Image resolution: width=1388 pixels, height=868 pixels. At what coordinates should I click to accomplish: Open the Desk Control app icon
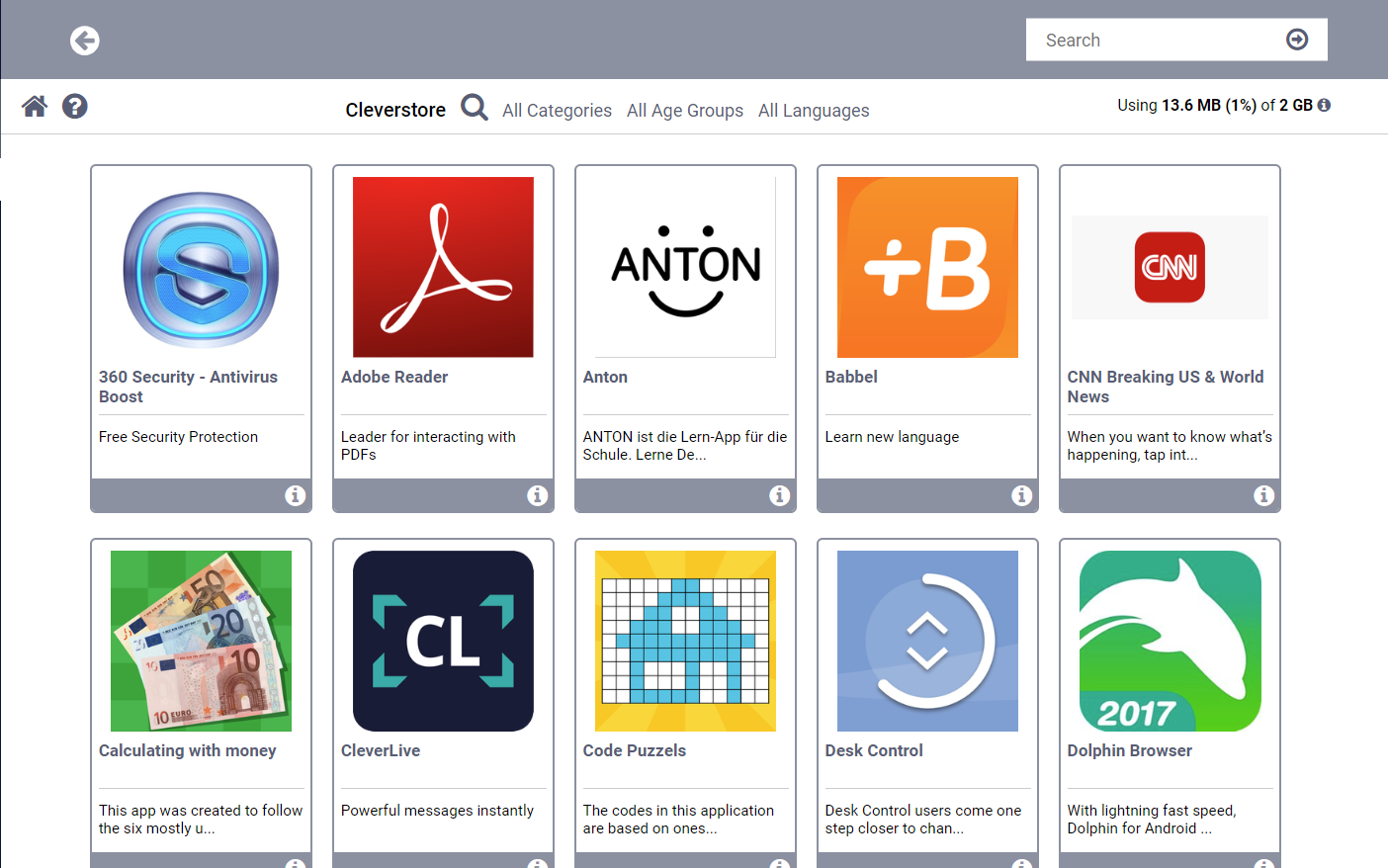[x=927, y=641]
